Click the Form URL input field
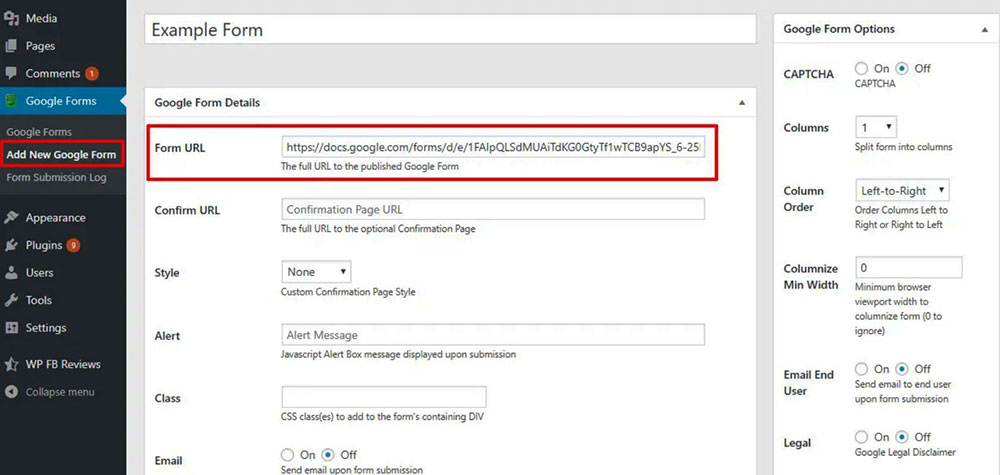 (x=493, y=147)
